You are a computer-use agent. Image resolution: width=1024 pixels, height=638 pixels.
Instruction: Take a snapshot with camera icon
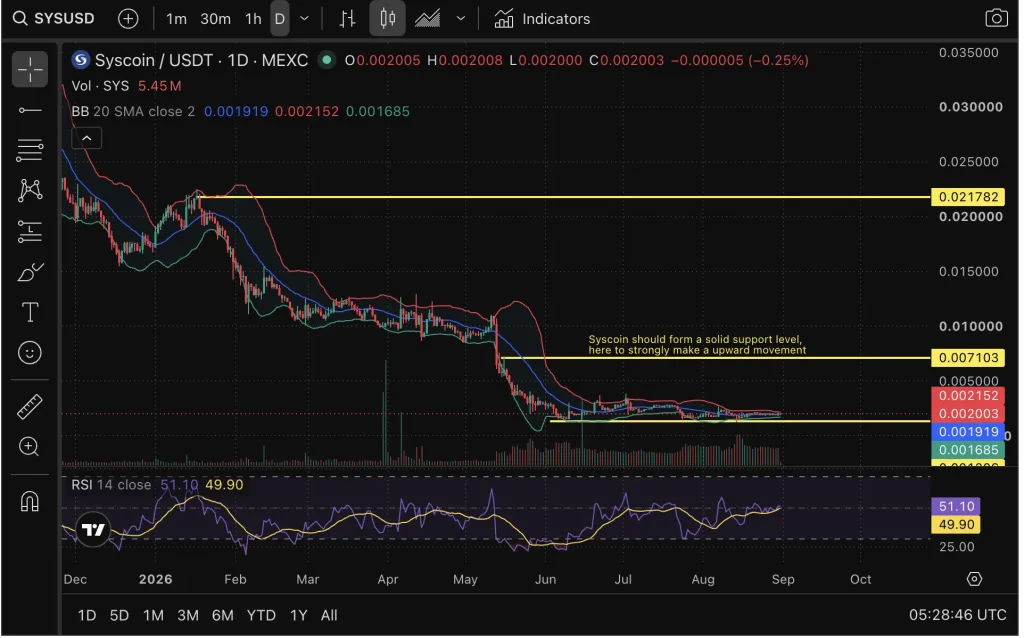tap(997, 18)
